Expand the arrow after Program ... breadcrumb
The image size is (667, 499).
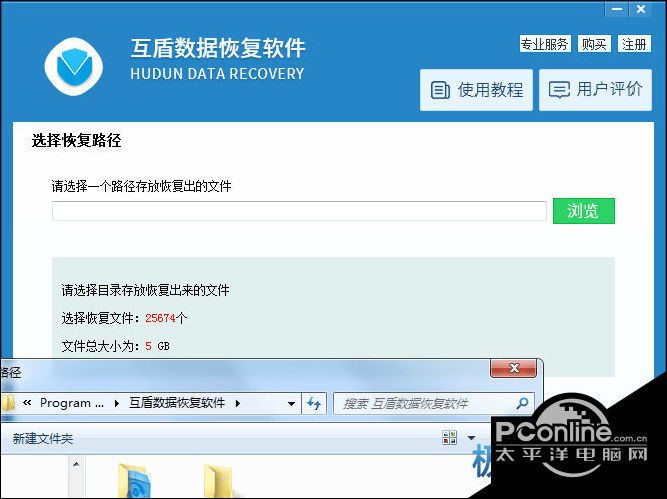[x=117, y=403]
